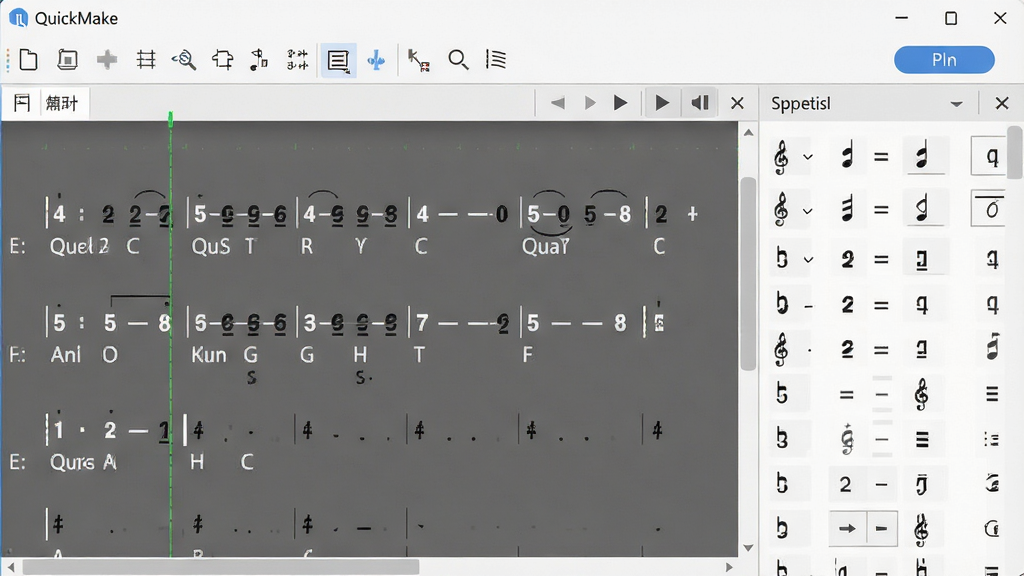This screenshot has height=576, width=1024.
Task: Select lyric 'Qura A' in third staff
Action: click(83, 462)
